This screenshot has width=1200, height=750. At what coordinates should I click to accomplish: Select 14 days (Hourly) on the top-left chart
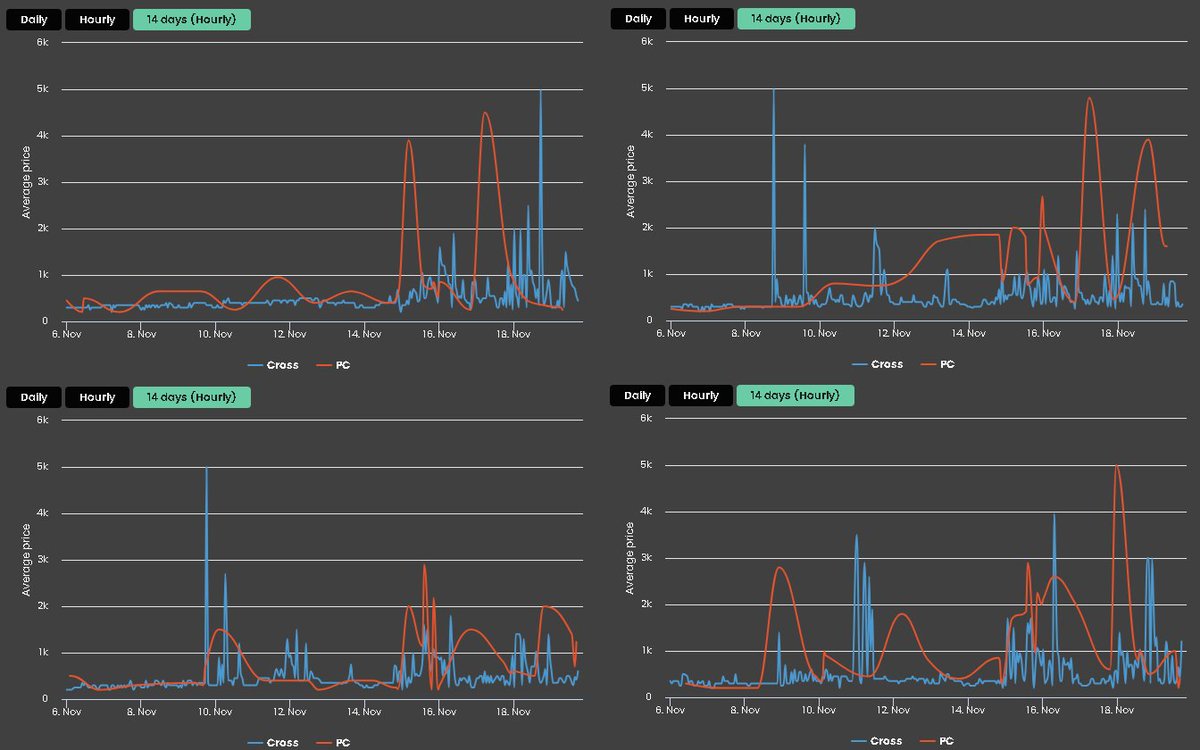pos(191,19)
